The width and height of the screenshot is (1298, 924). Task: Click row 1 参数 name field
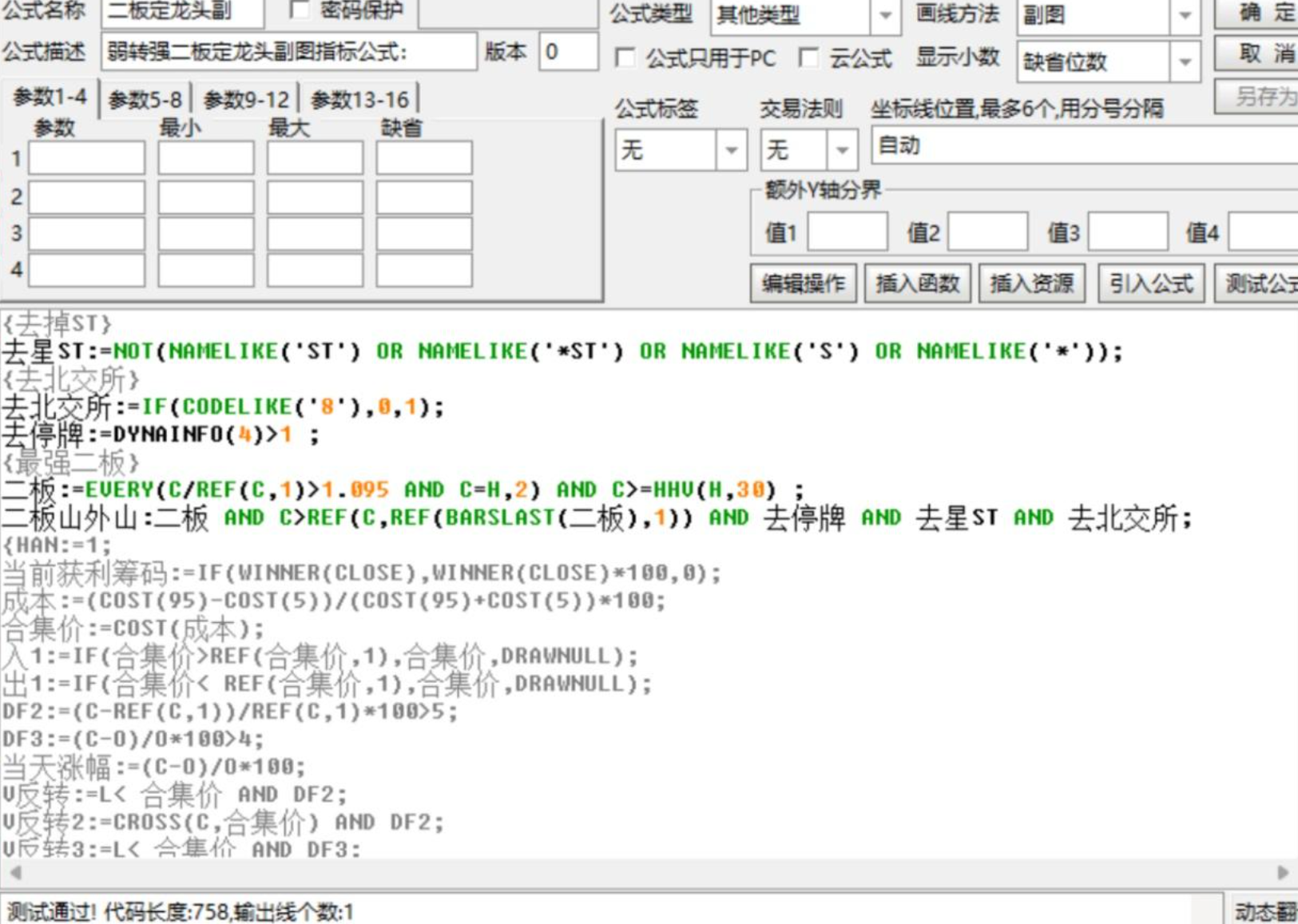click(87, 158)
